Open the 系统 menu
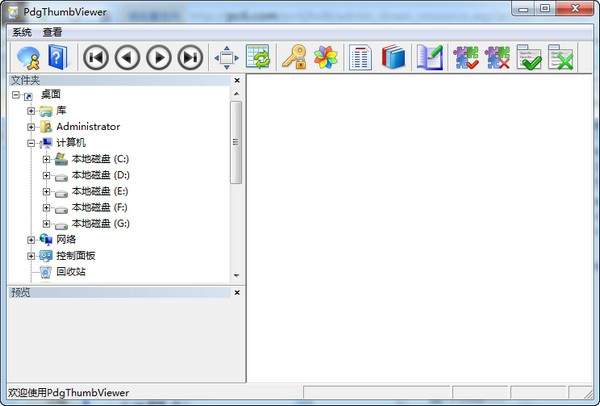Screen dimensions: 600x406 point(22,33)
